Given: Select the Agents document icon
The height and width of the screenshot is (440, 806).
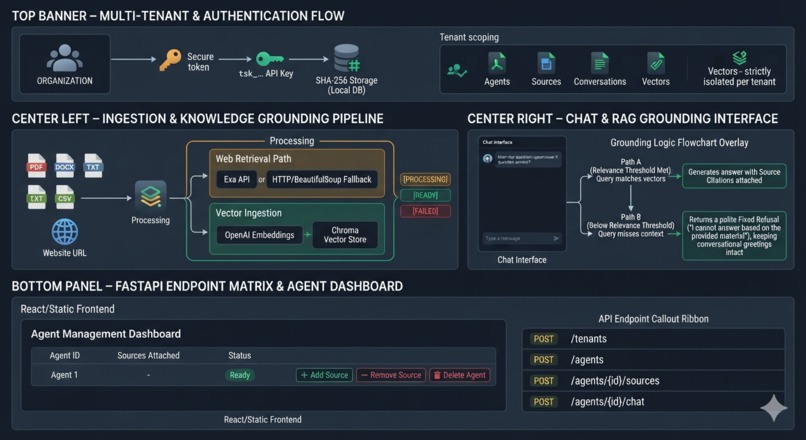Looking at the screenshot, I should [497, 63].
